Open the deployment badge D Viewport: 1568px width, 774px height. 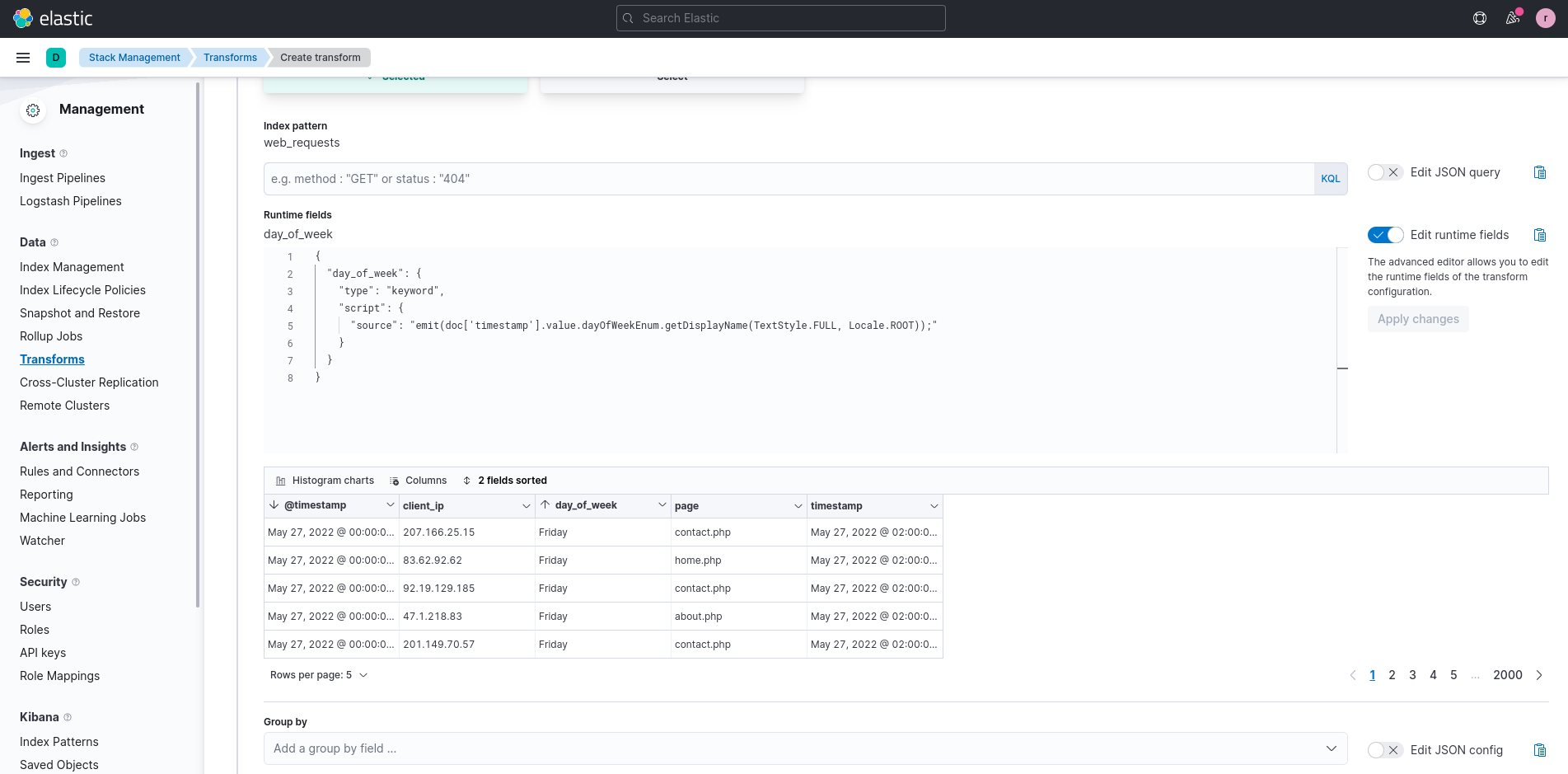pos(56,58)
